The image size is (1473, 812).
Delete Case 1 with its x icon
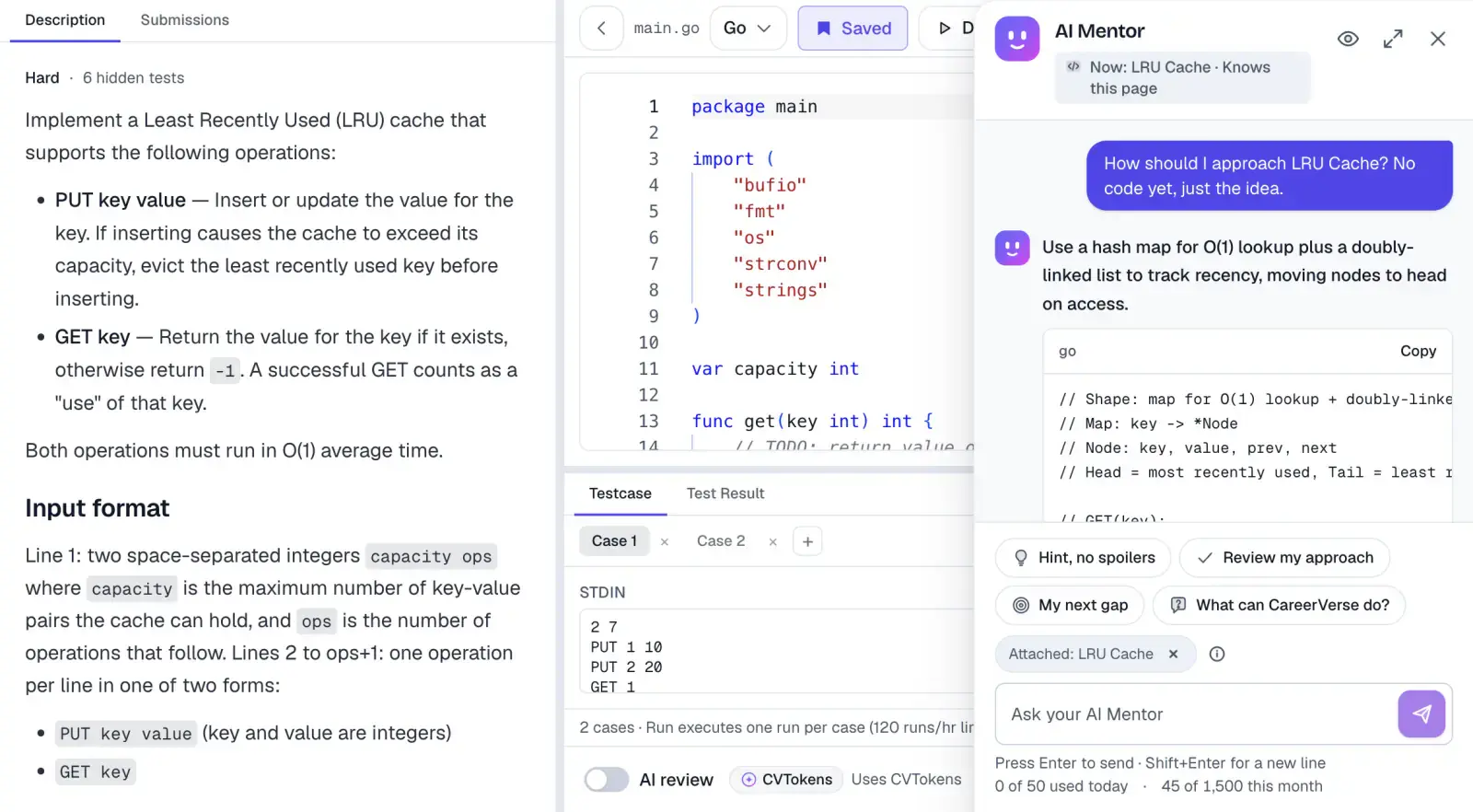(x=665, y=542)
